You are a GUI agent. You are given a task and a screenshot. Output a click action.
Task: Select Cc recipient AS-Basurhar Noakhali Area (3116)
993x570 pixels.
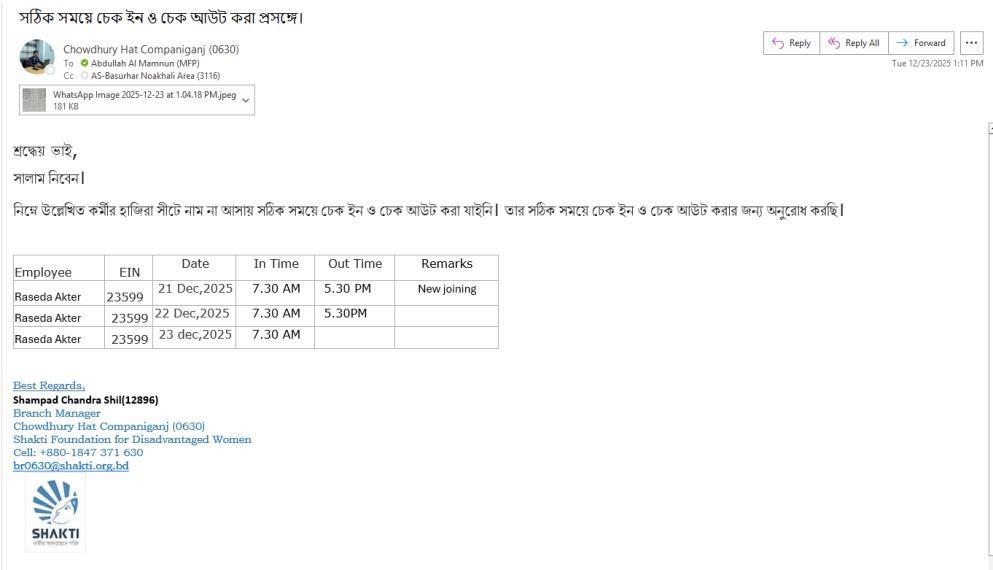(155, 75)
